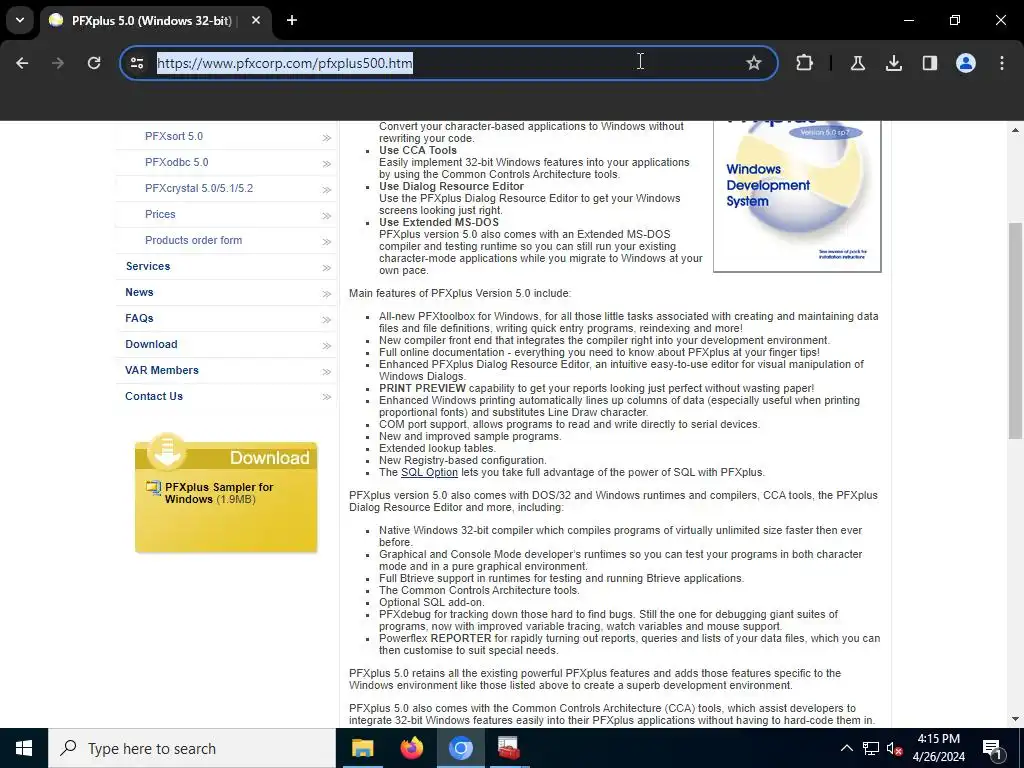The height and width of the screenshot is (768, 1024).
Task: Click the page vertical scrollbar thumb
Action: point(1016,330)
